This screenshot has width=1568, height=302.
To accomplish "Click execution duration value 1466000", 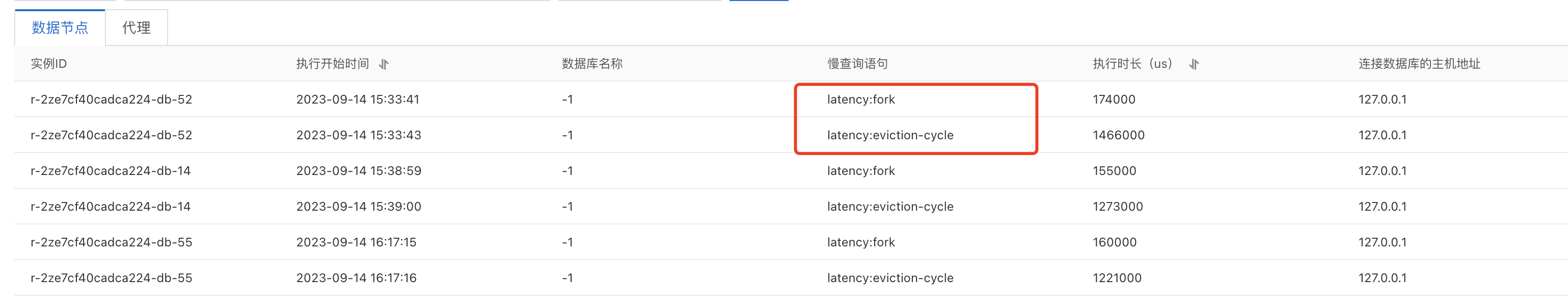I will [x=1118, y=135].
